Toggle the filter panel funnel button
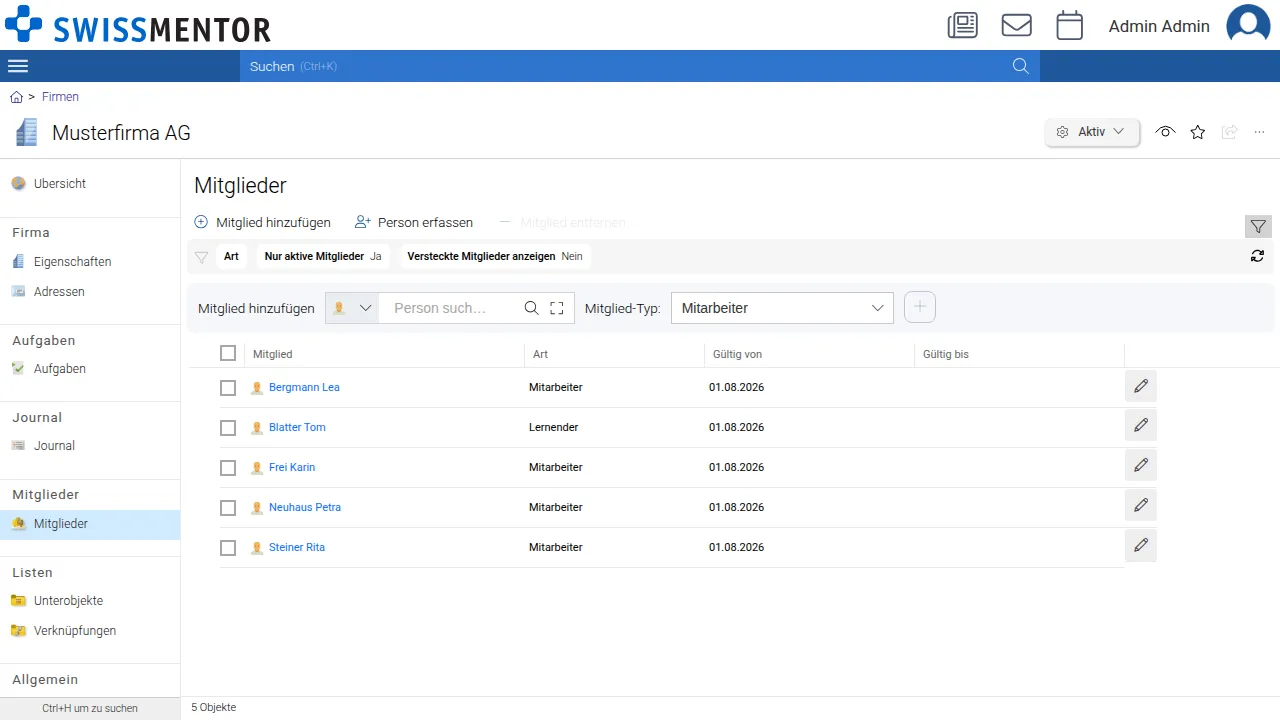Image resolution: width=1280 pixels, height=720 pixels. pyautogui.click(x=1258, y=227)
